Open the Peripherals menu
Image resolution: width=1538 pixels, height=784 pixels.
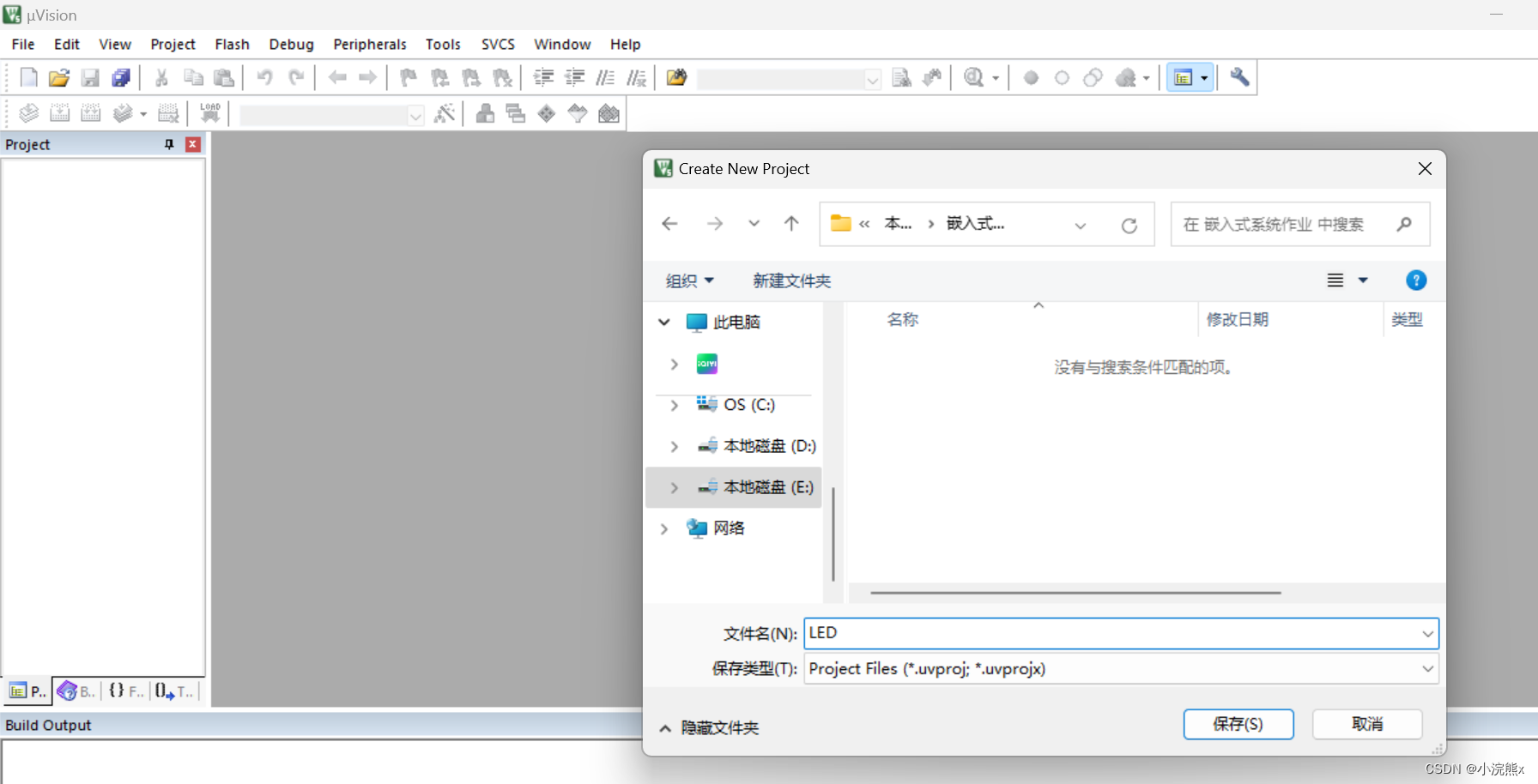pos(370,44)
